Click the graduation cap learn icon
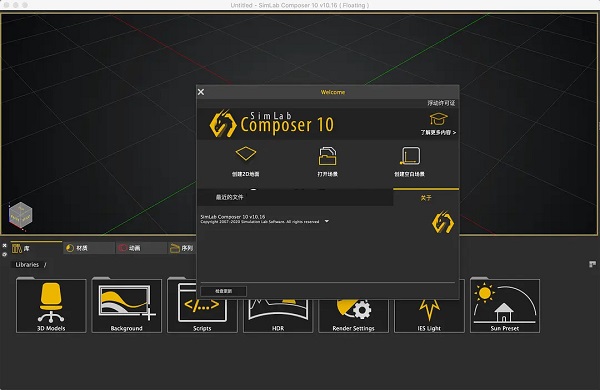 click(438, 119)
